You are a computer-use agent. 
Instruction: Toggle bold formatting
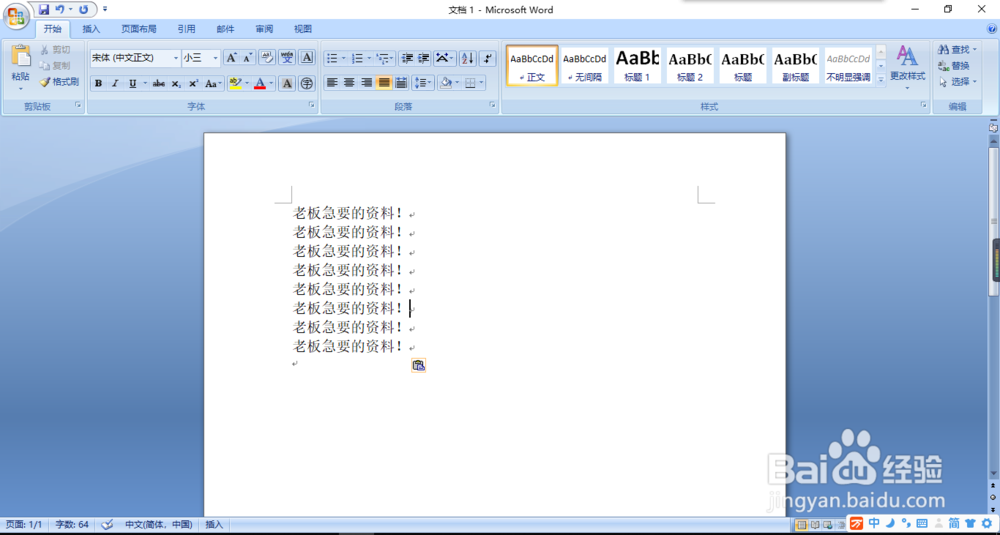coord(98,84)
